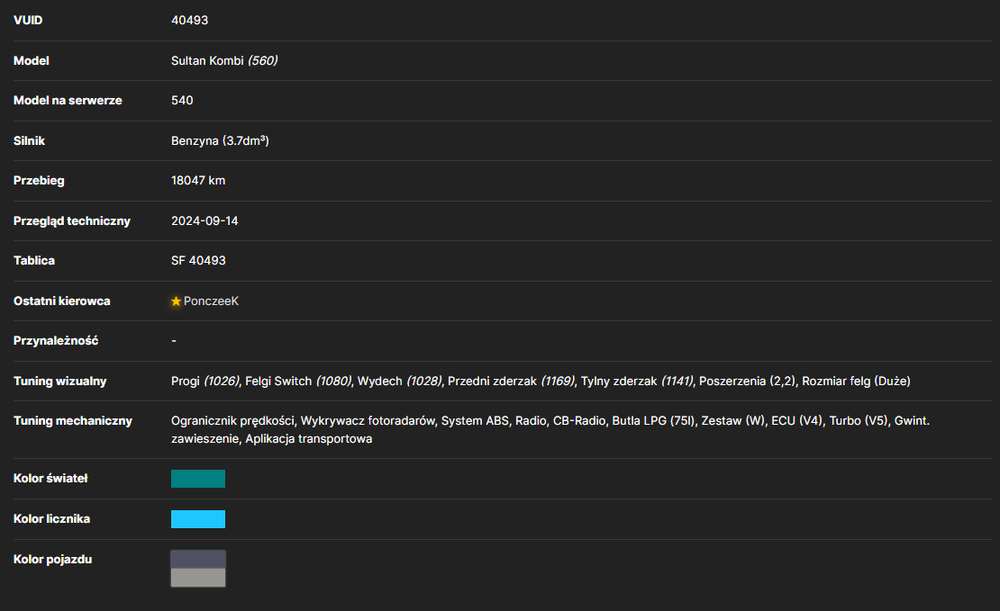Click the ECU (V4) entry
The width and height of the screenshot is (1000, 611).
pyautogui.click(x=797, y=420)
